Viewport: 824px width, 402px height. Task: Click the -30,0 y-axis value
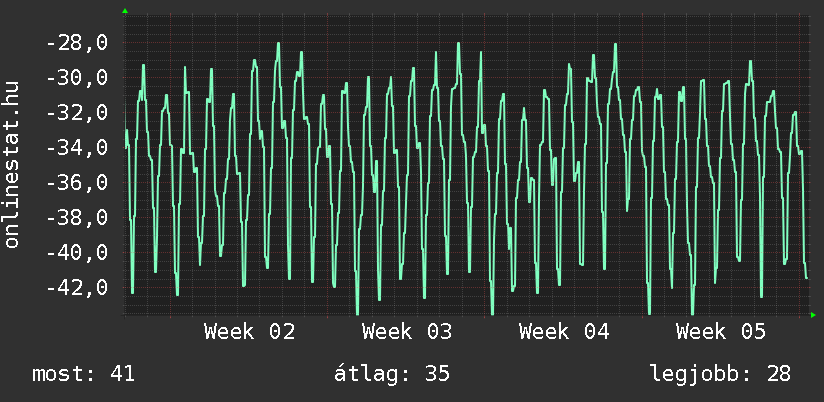[x=76, y=78]
